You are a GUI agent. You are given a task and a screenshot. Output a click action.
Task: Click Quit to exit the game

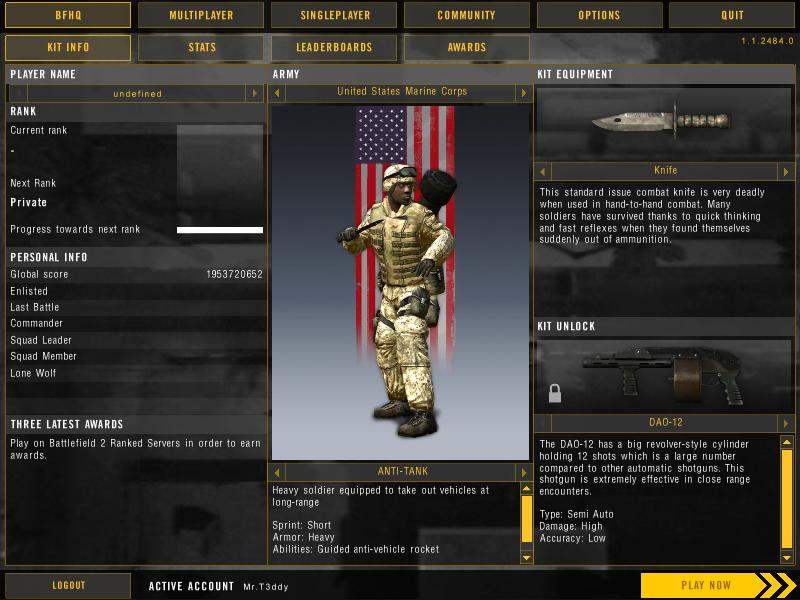[x=732, y=15]
